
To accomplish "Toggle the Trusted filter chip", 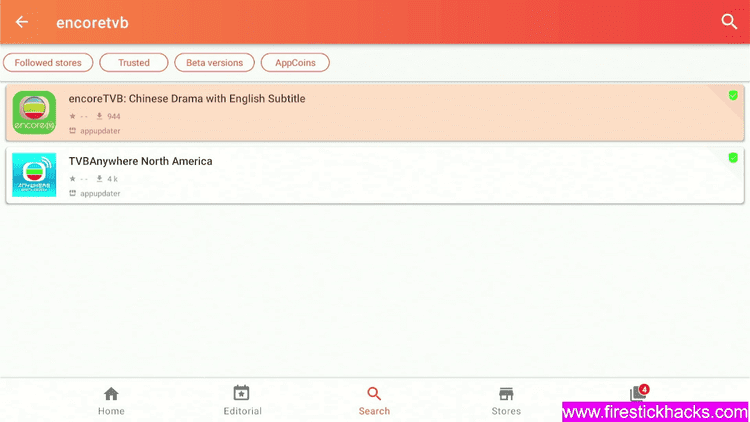I will pos(134,63).
